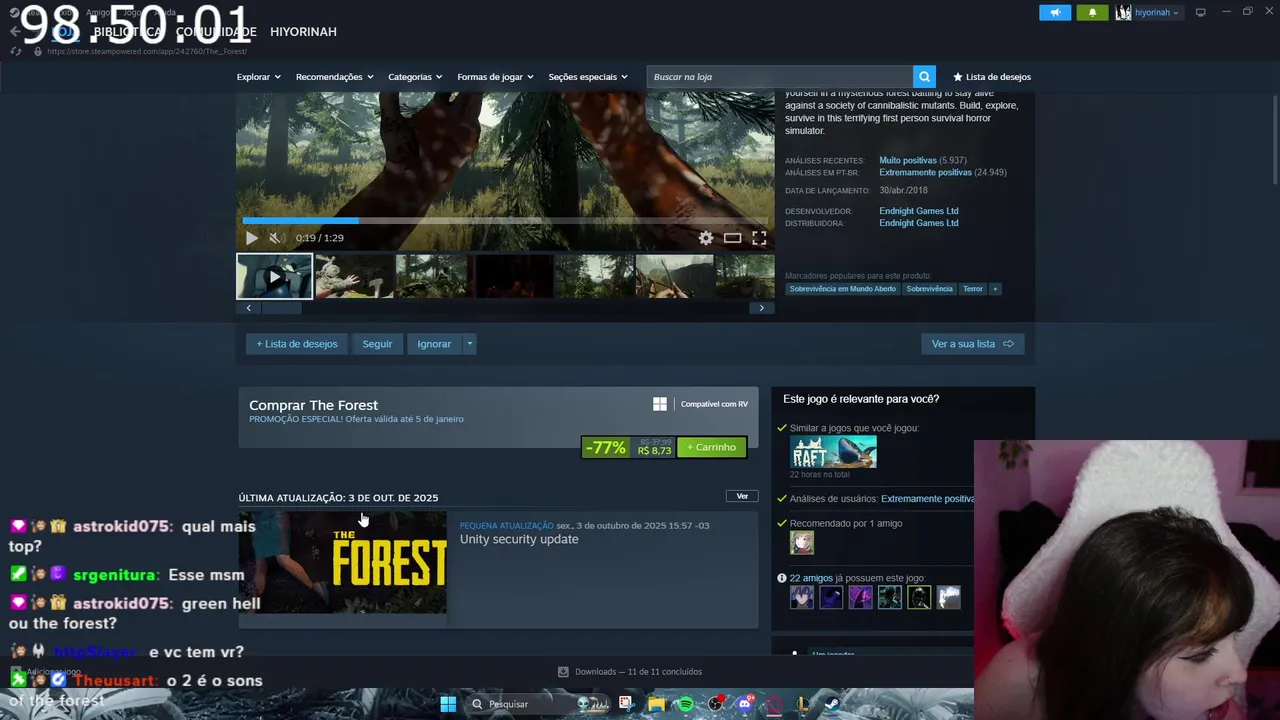Switch to COMUNIDADE tab

click(216, 32)
